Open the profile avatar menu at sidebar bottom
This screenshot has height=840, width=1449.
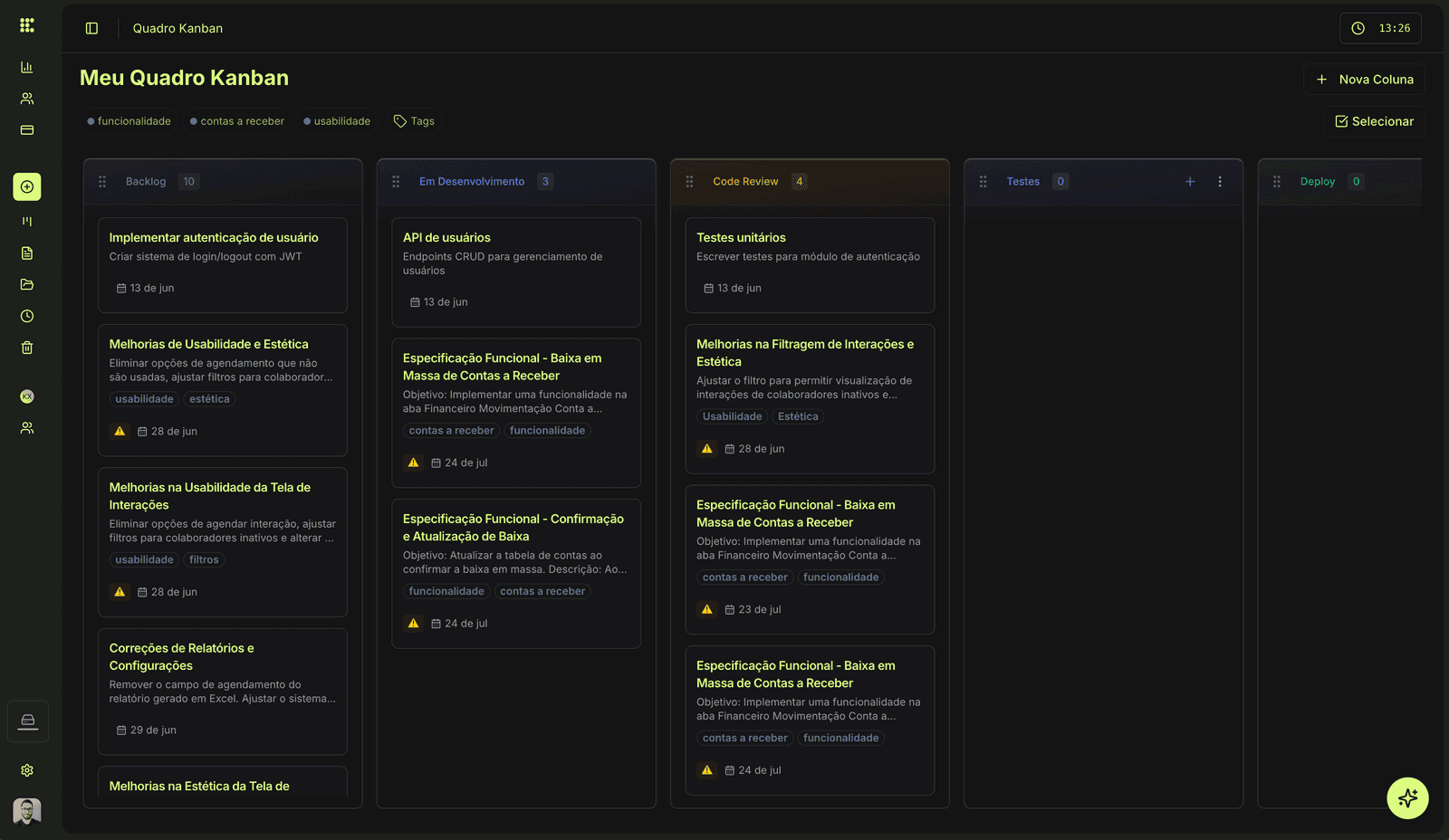click(x=26, y=812)
